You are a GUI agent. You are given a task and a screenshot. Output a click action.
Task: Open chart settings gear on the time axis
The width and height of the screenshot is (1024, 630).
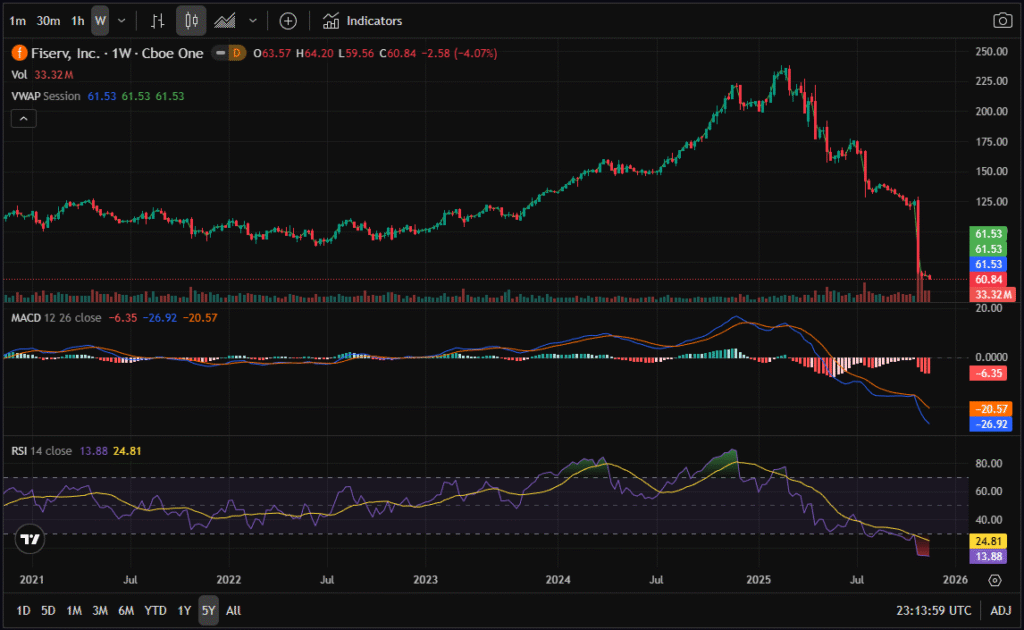point(995,580)
